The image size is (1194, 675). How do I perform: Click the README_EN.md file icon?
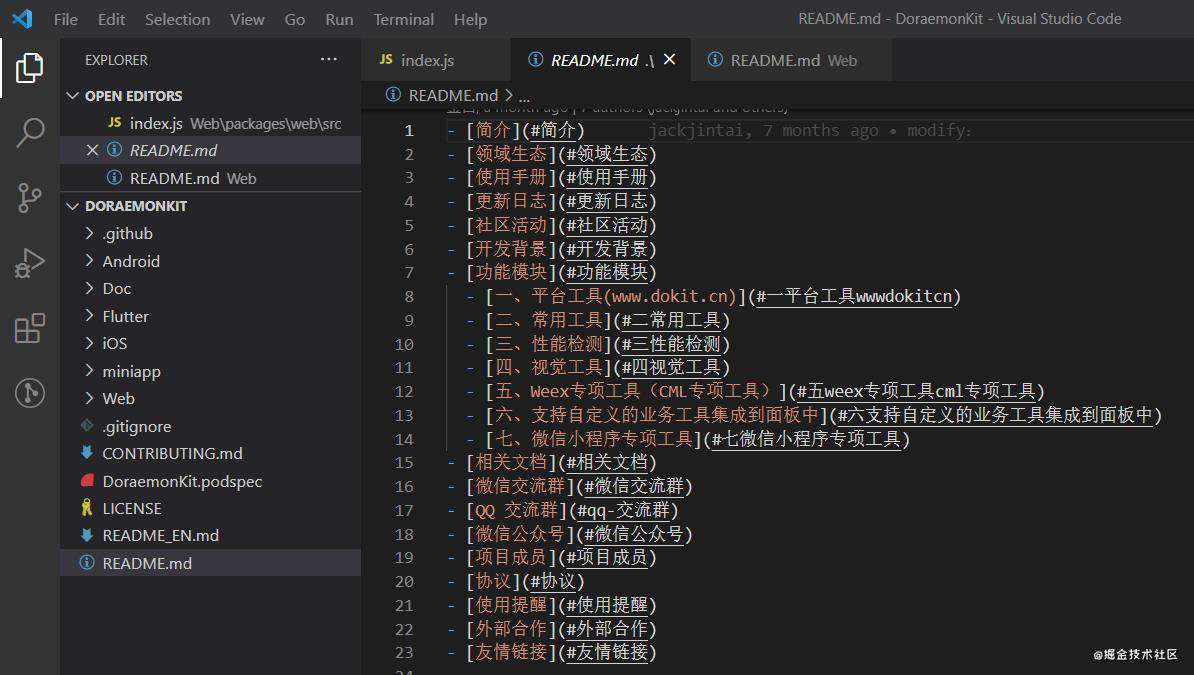pos(87,535)
